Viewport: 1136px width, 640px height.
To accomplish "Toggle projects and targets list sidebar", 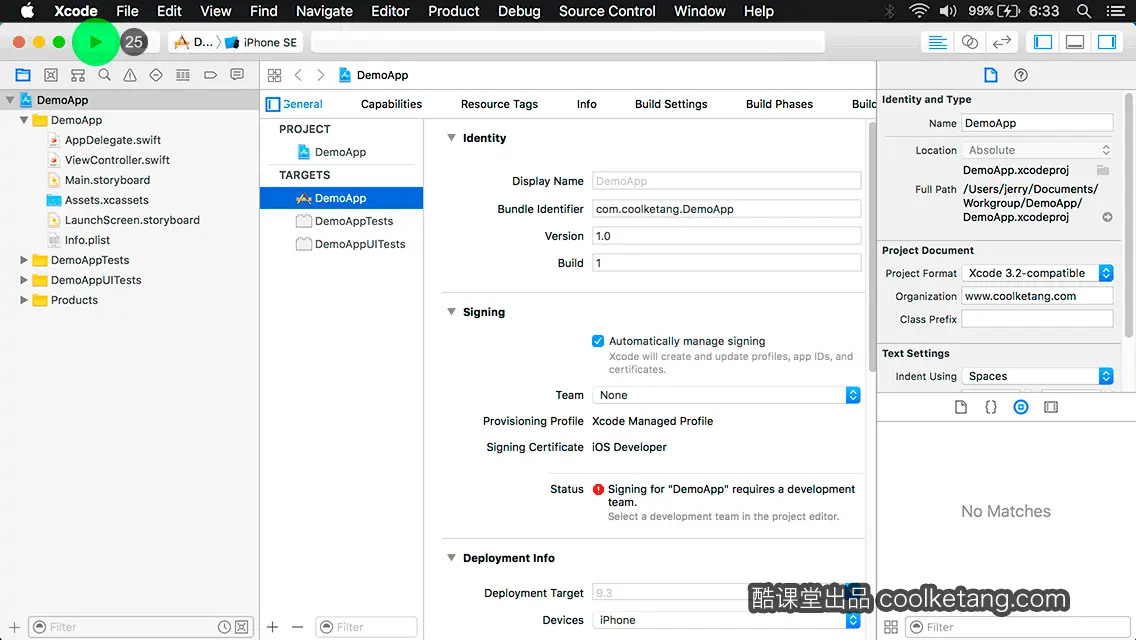I will [272, 104].
